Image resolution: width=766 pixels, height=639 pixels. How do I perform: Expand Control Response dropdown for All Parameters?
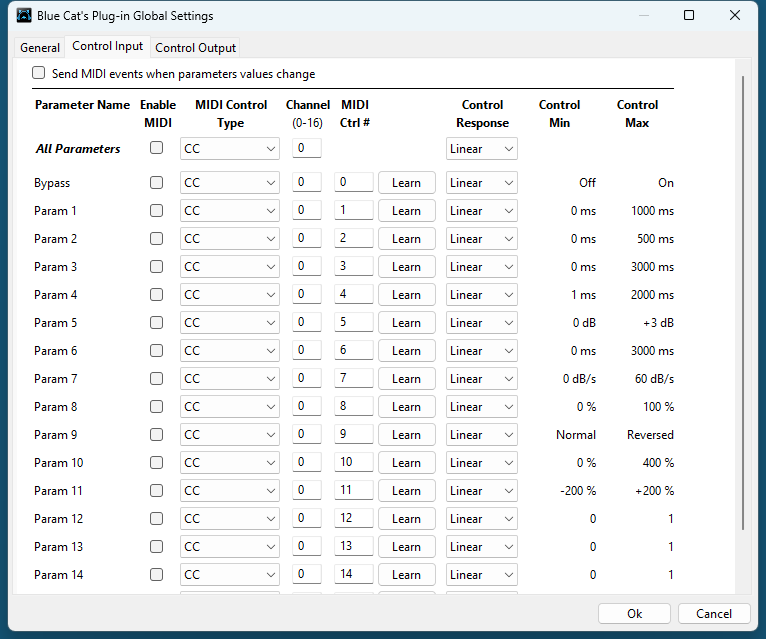coord(481,149)
